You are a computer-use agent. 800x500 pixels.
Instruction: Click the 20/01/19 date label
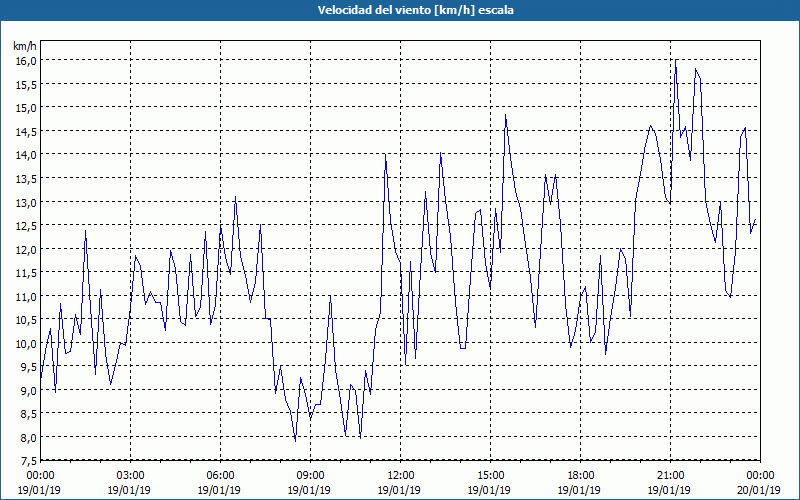pyautogui.click(x=760, y=490)
